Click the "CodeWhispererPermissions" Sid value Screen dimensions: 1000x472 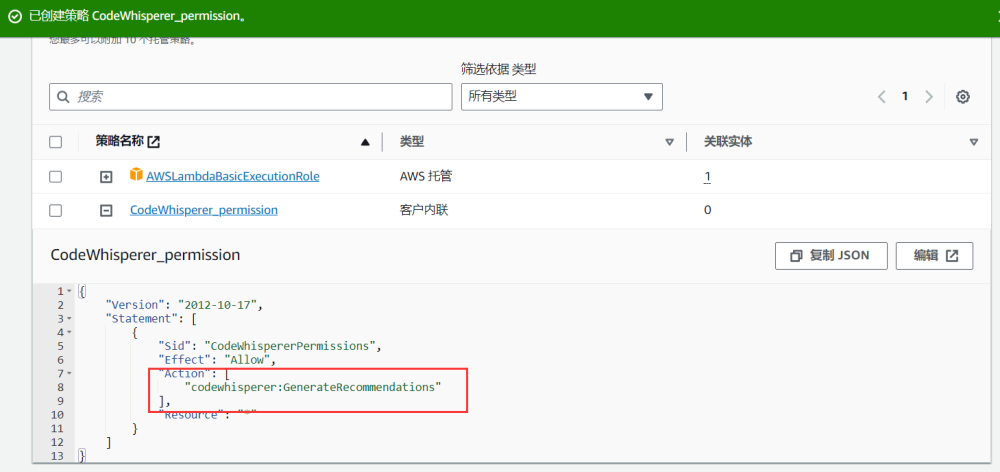[291, 346]
